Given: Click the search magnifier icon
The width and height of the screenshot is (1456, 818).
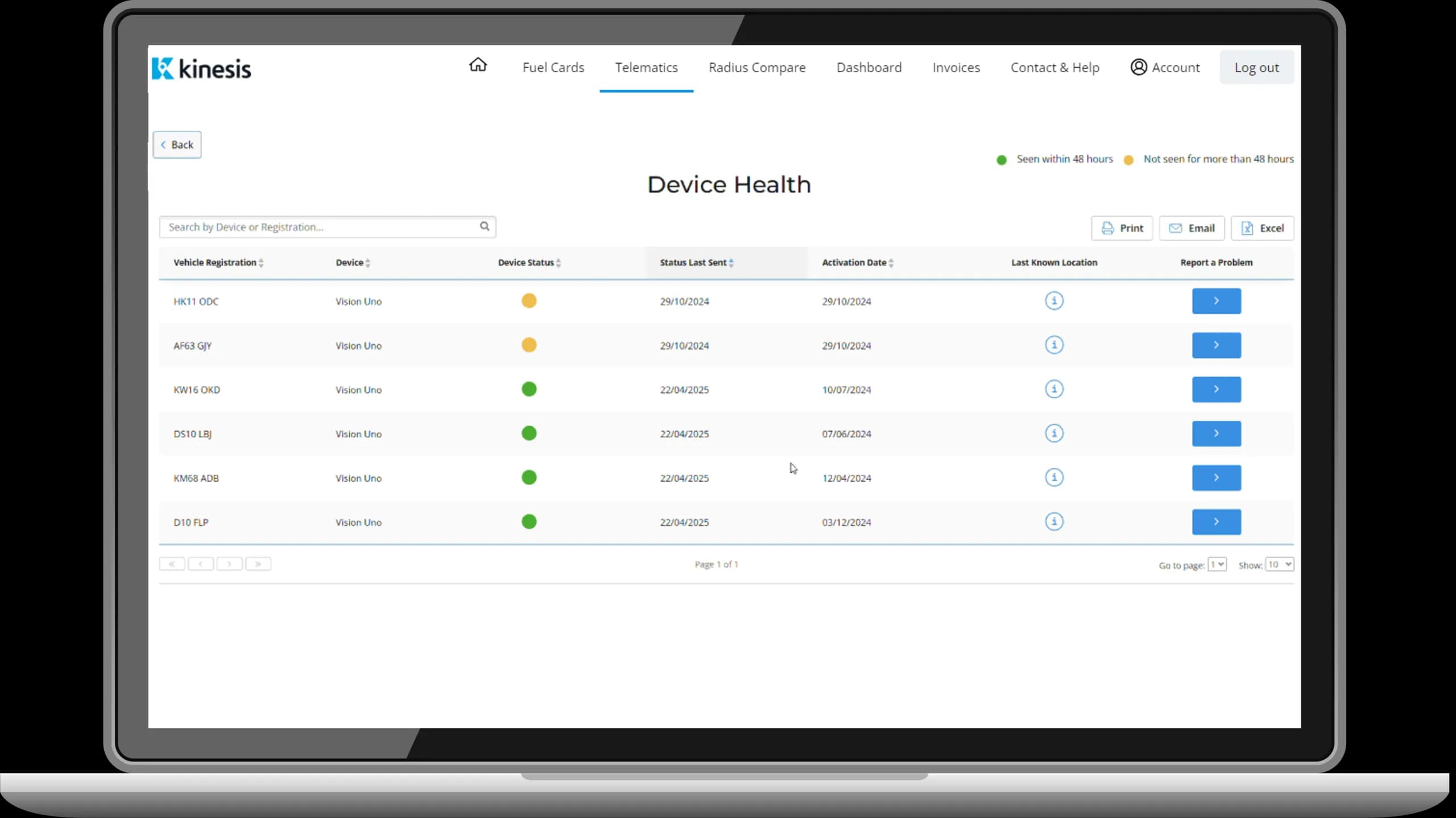Looking at the screenshot, I should 484,226.
